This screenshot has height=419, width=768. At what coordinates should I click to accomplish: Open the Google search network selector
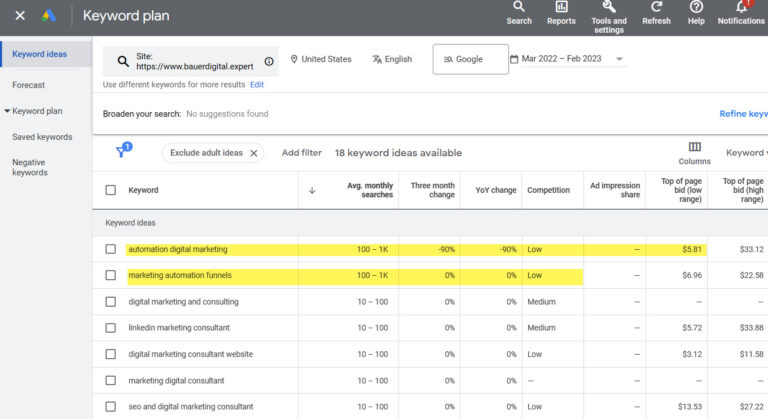[x=470, y=59]
